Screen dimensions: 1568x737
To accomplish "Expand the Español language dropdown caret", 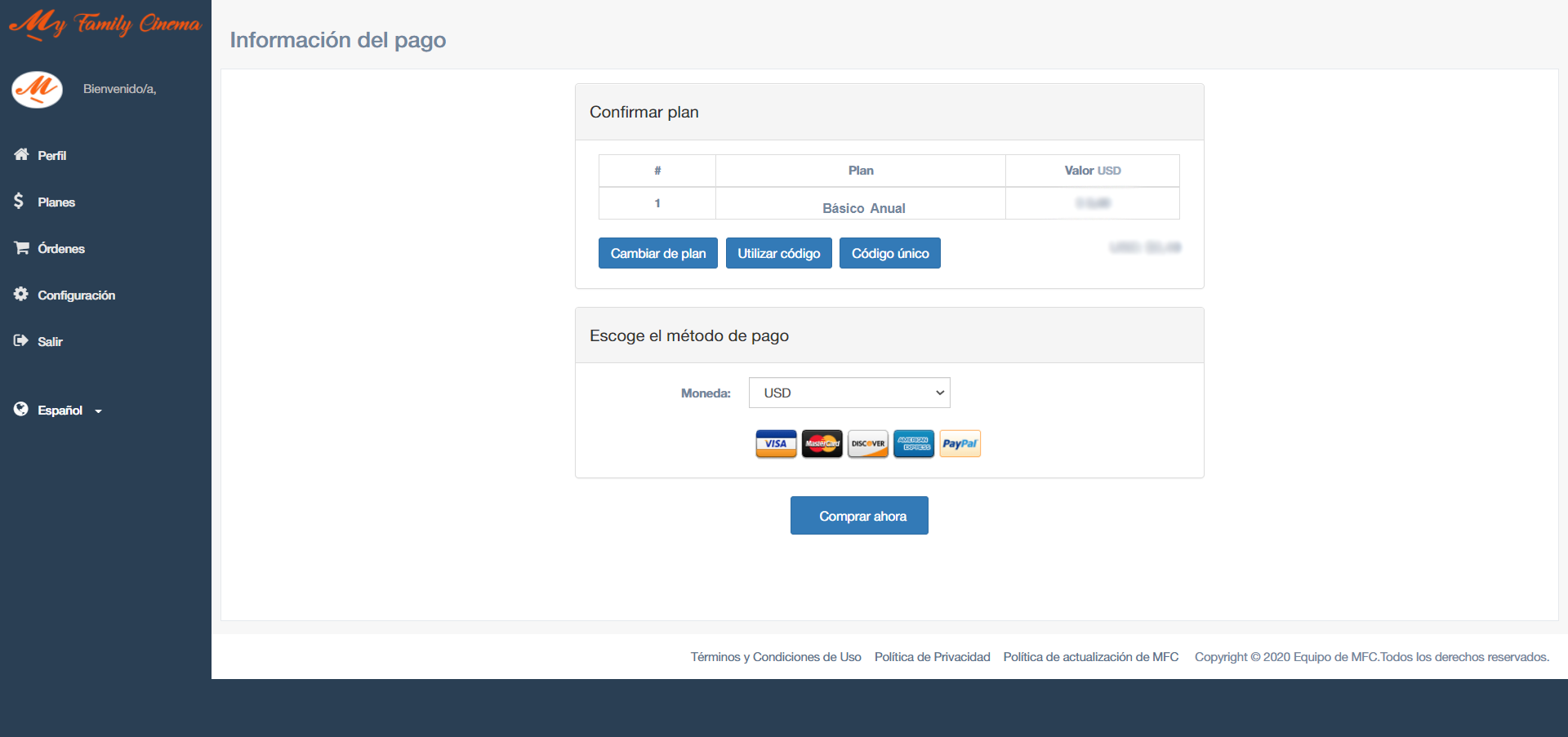I will (98, 411).
